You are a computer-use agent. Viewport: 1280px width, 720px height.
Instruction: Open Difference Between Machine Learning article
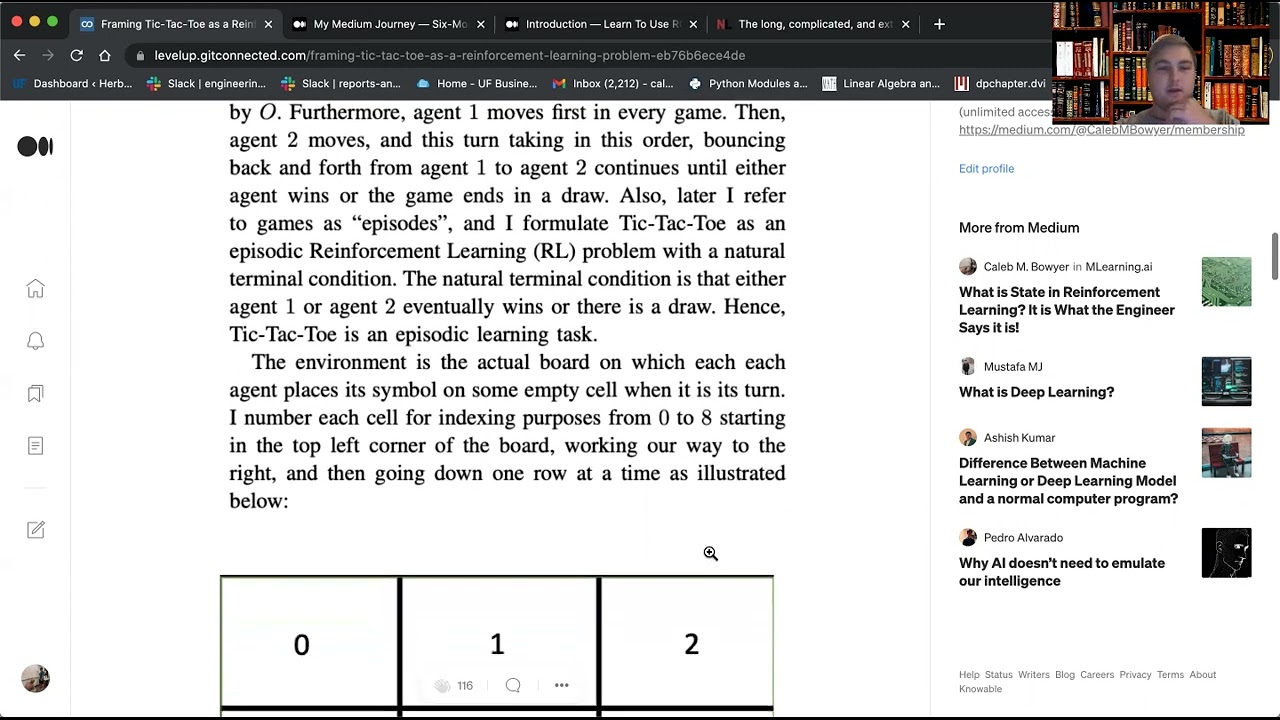1068,481
